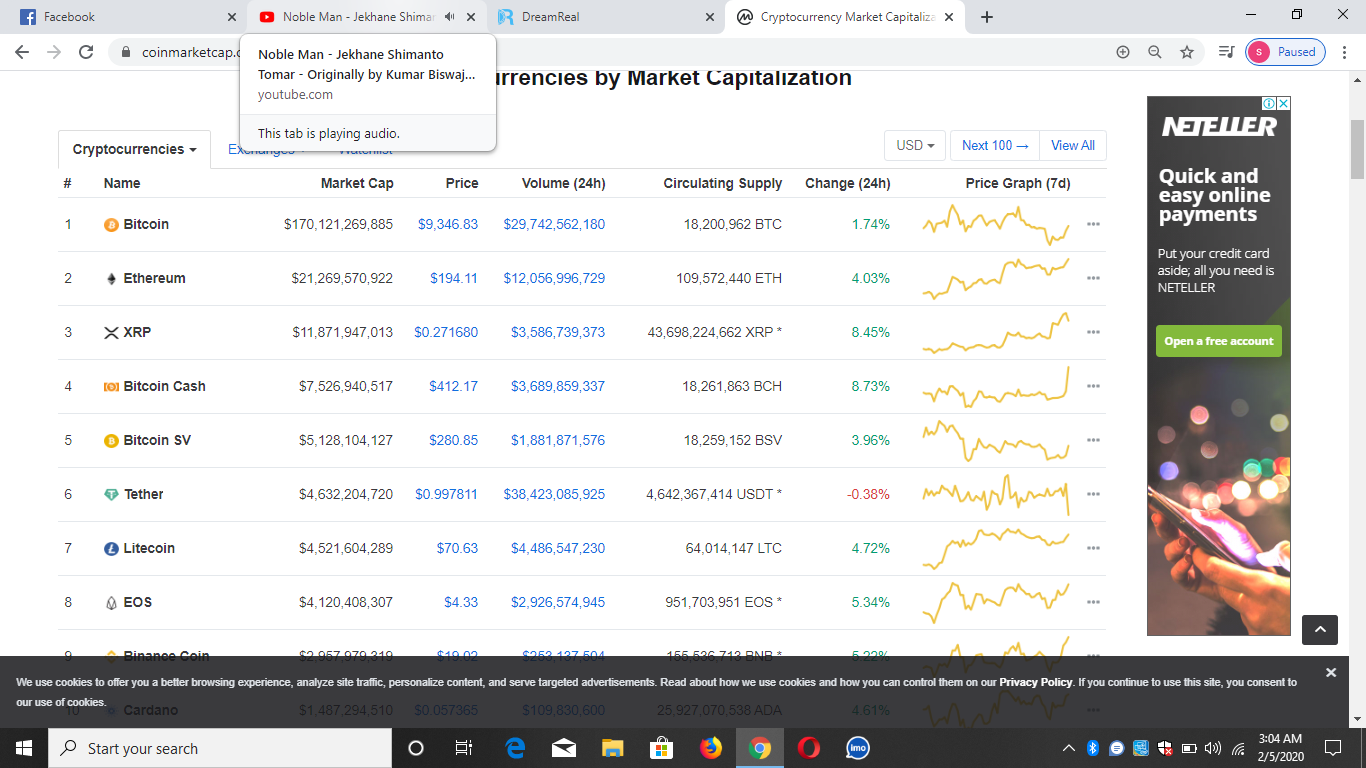Switch to the Facebook tab

coord(124,17)
